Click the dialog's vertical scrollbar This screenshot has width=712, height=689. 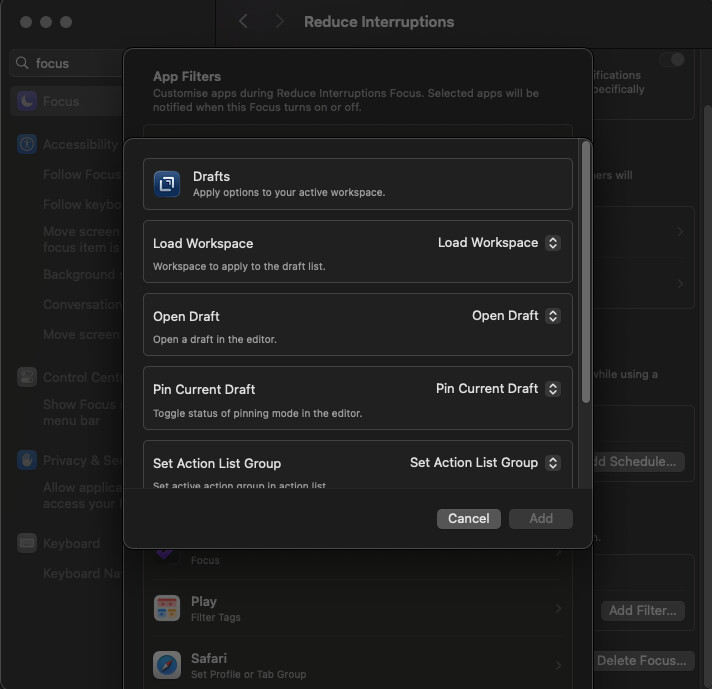(x=586, y=270)
